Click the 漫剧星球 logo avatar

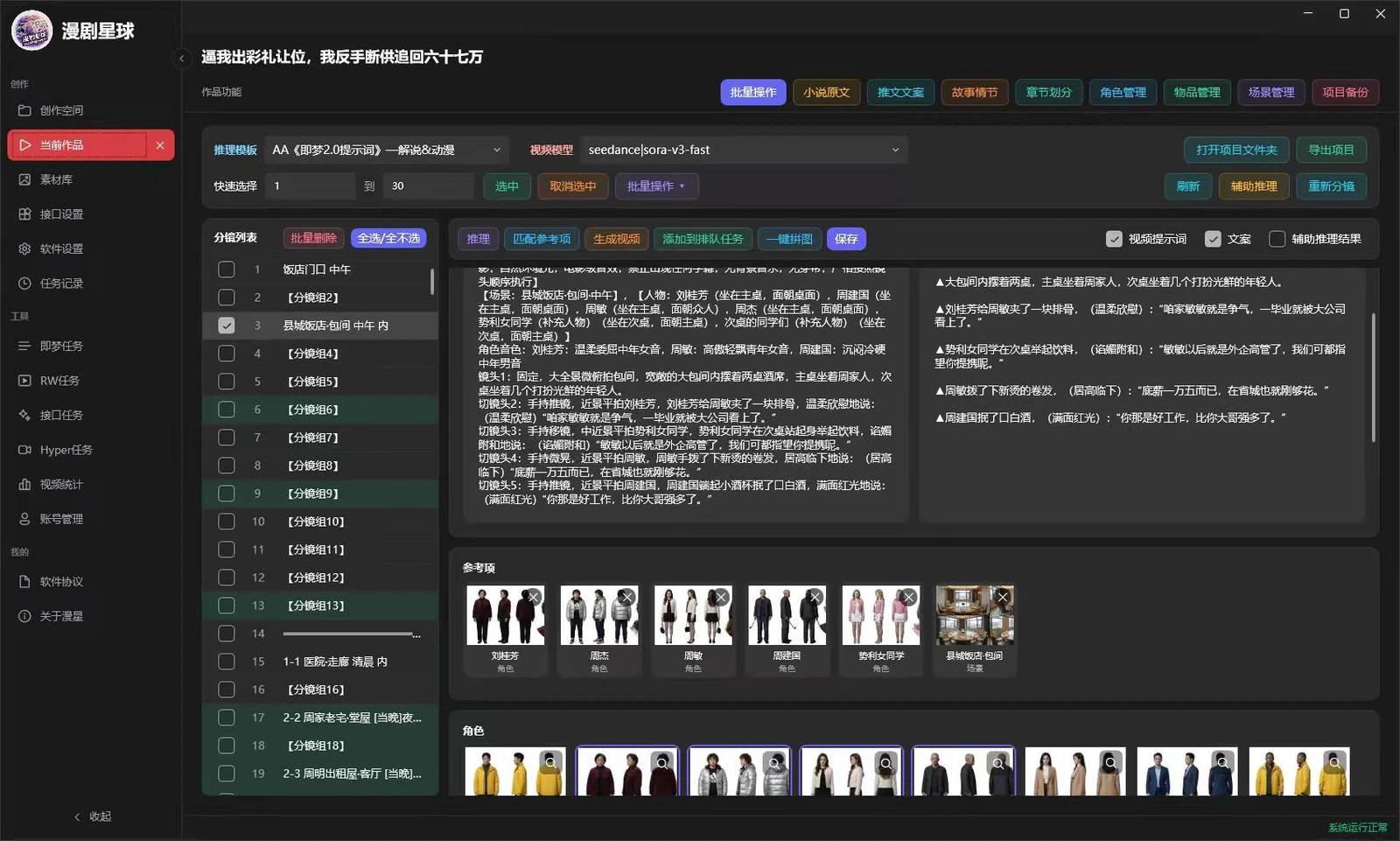click(x=32, y=31)
